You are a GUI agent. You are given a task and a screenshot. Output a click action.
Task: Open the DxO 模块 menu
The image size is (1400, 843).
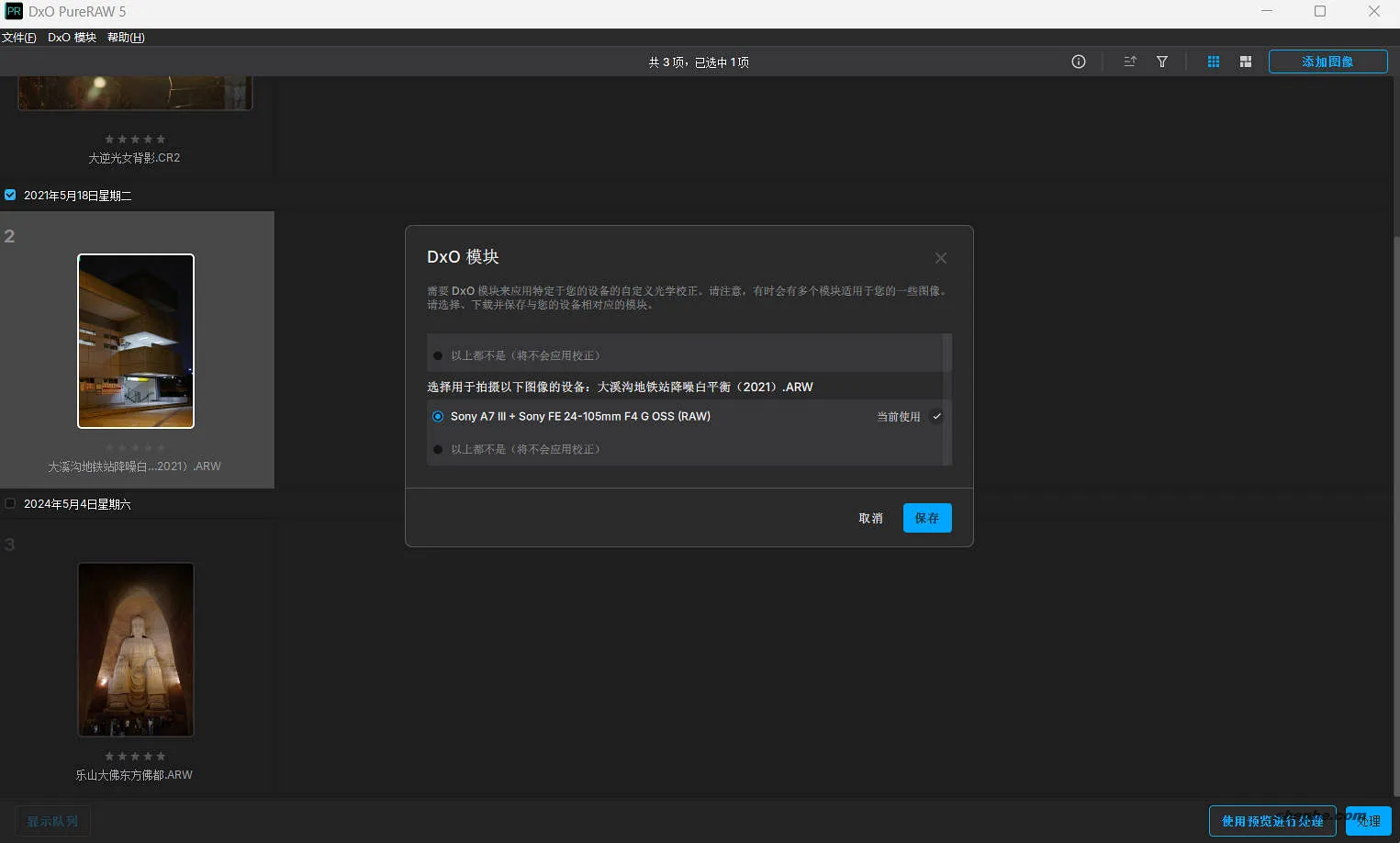pos(72,38)
